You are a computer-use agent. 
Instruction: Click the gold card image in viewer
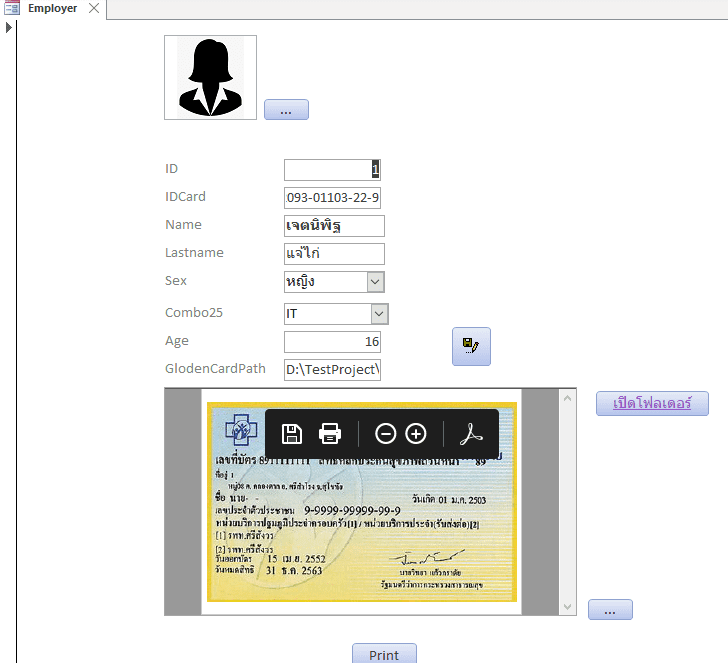coord(362,502)
